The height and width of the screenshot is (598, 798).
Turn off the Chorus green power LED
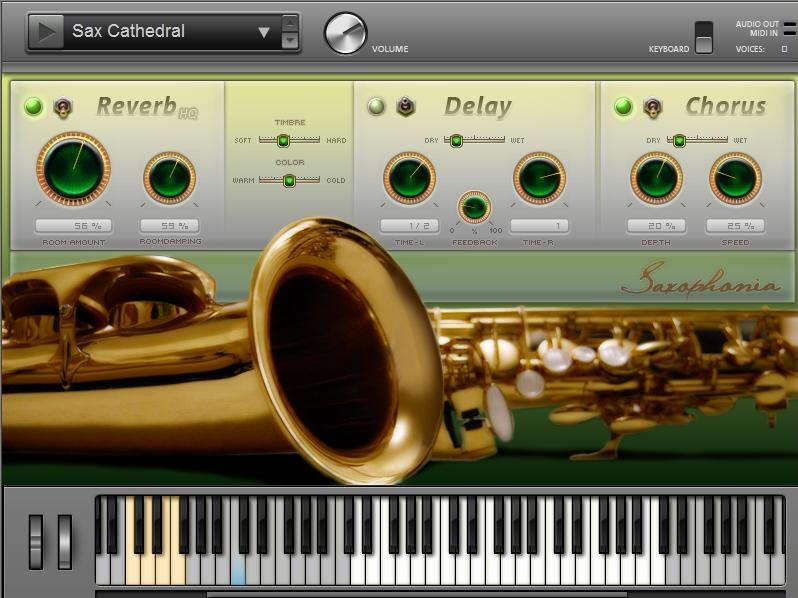tap(623, 107)
